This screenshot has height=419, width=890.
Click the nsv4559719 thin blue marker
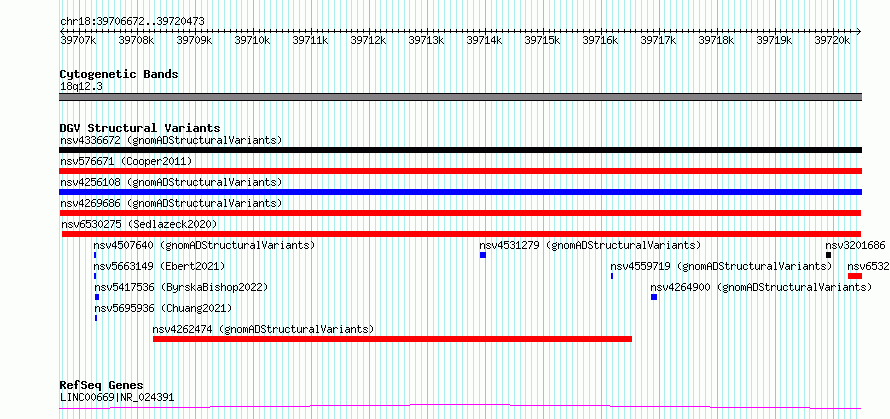612,276
